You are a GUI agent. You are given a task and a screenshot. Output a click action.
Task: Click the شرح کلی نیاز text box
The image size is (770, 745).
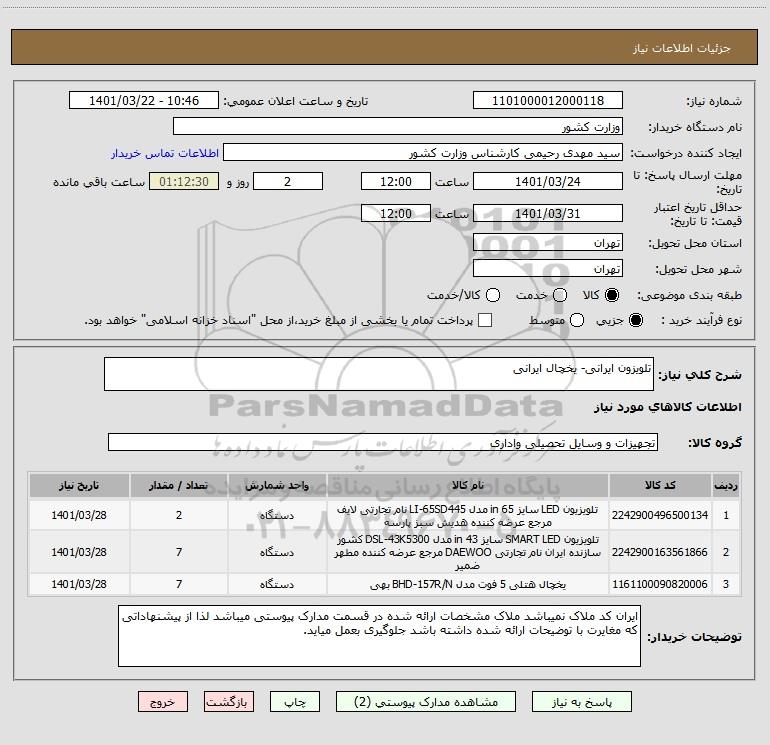379,374
